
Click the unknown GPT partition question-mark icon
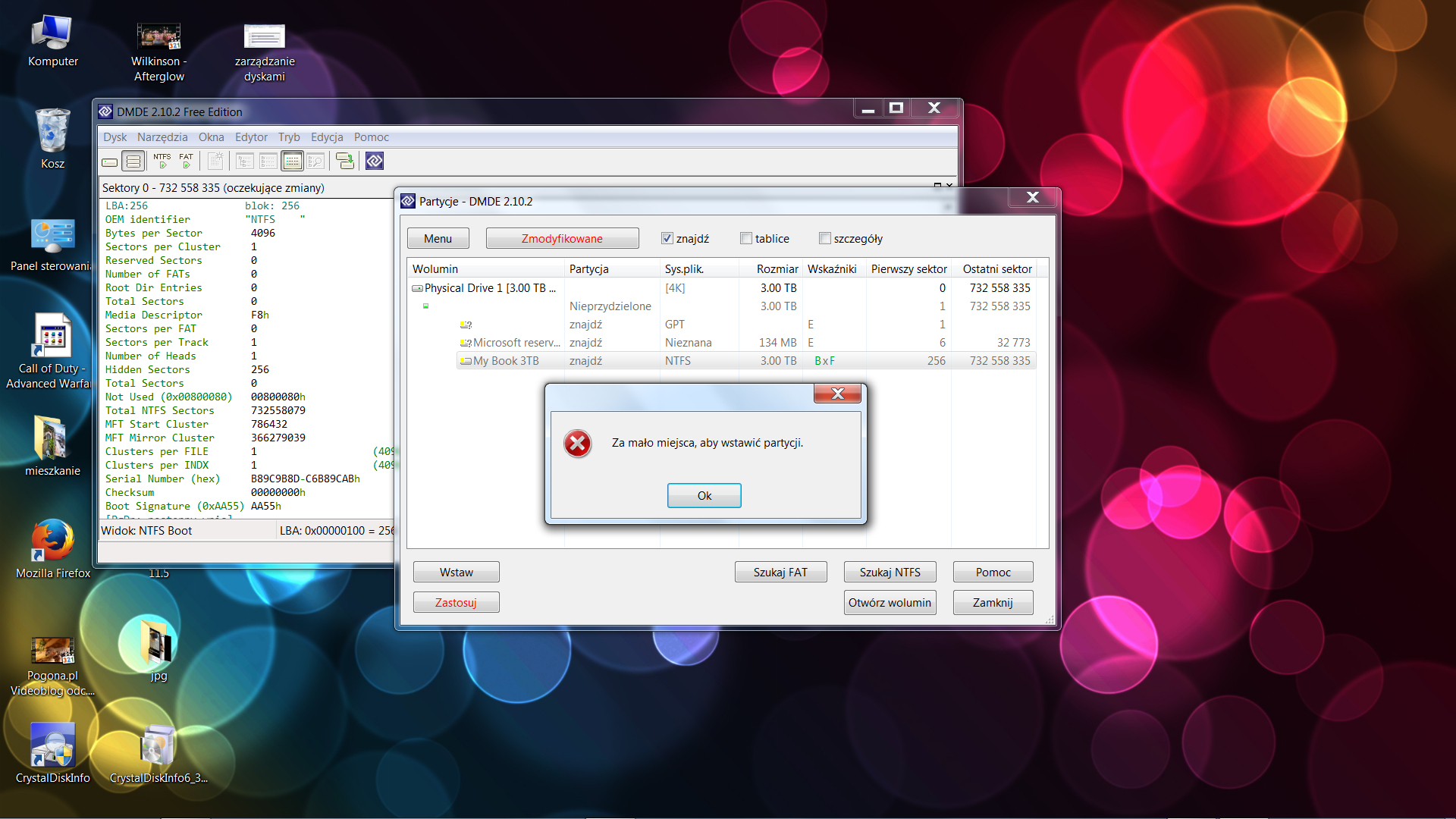coord(466,325)
